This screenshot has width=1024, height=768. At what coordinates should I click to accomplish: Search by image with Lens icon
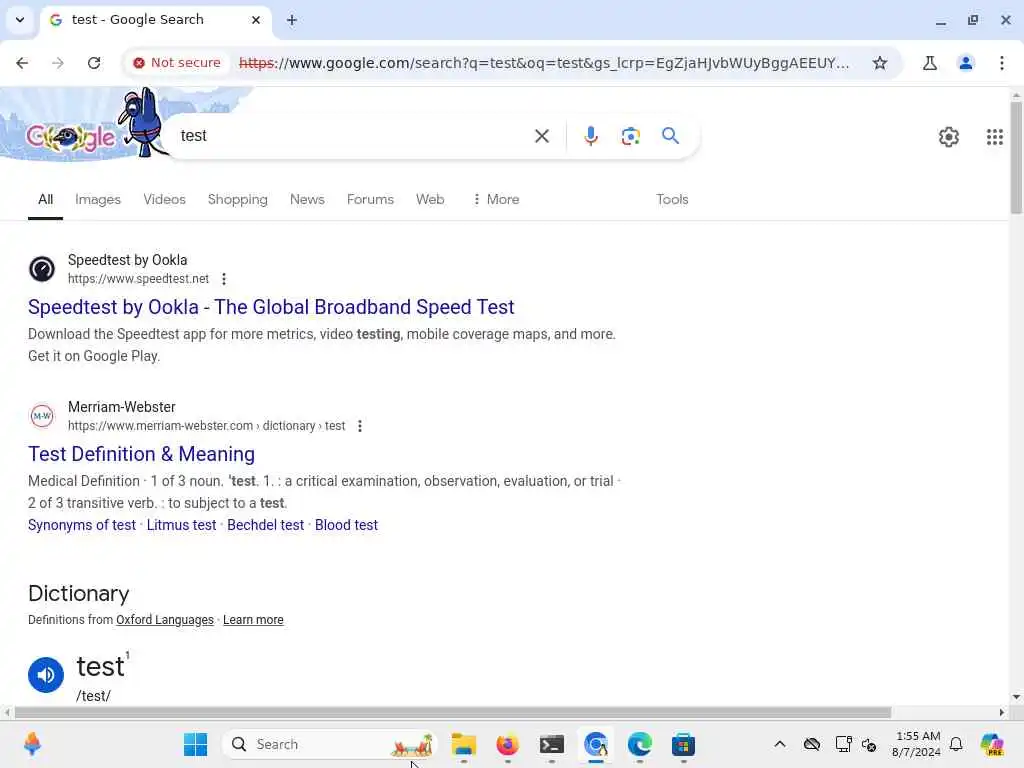(630, 136)
